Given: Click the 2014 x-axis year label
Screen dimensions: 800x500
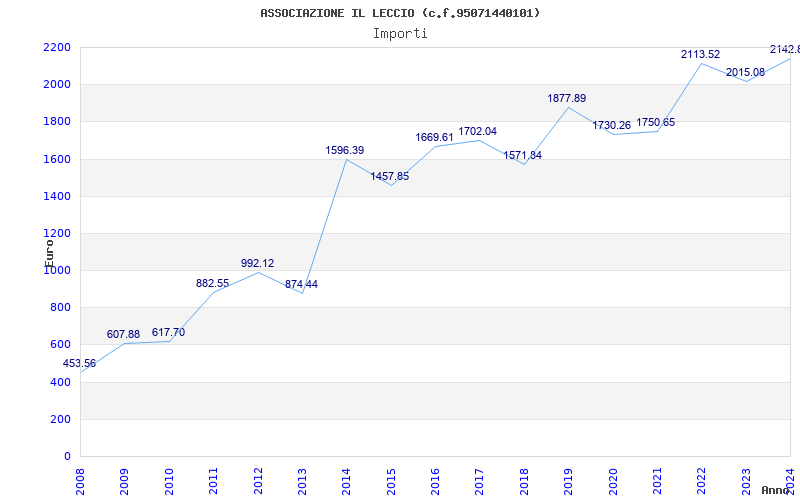Looking at the screenshot, I should click(x=346, y=481).
